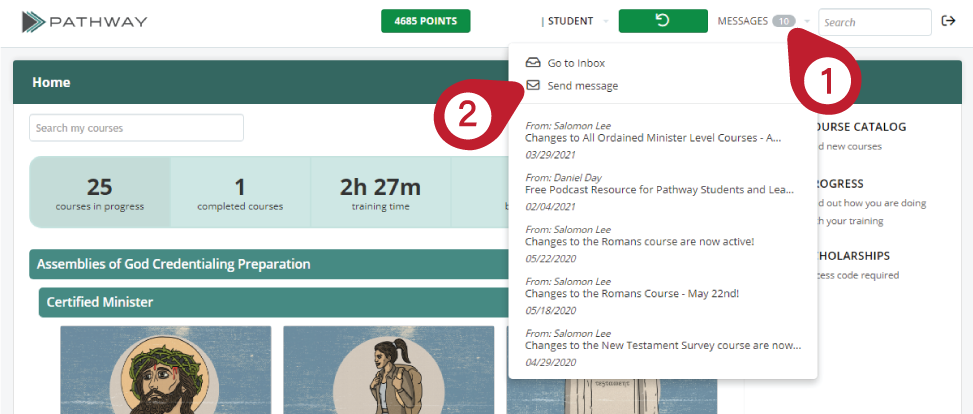Click the top-right Search box

coord(874,22)
